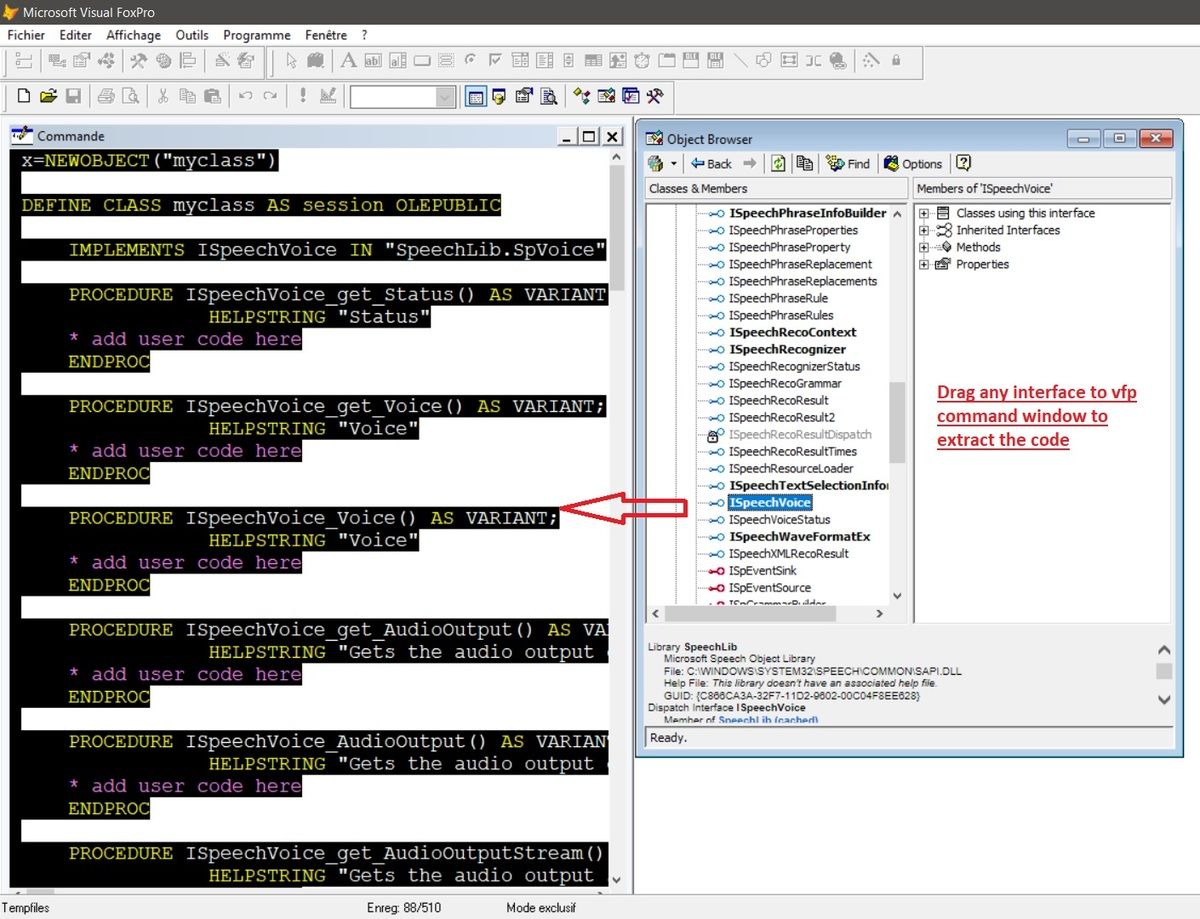Open a file using the Open folder icon
This screenshot has width=1200, height=919.
[x=49, y=96]
